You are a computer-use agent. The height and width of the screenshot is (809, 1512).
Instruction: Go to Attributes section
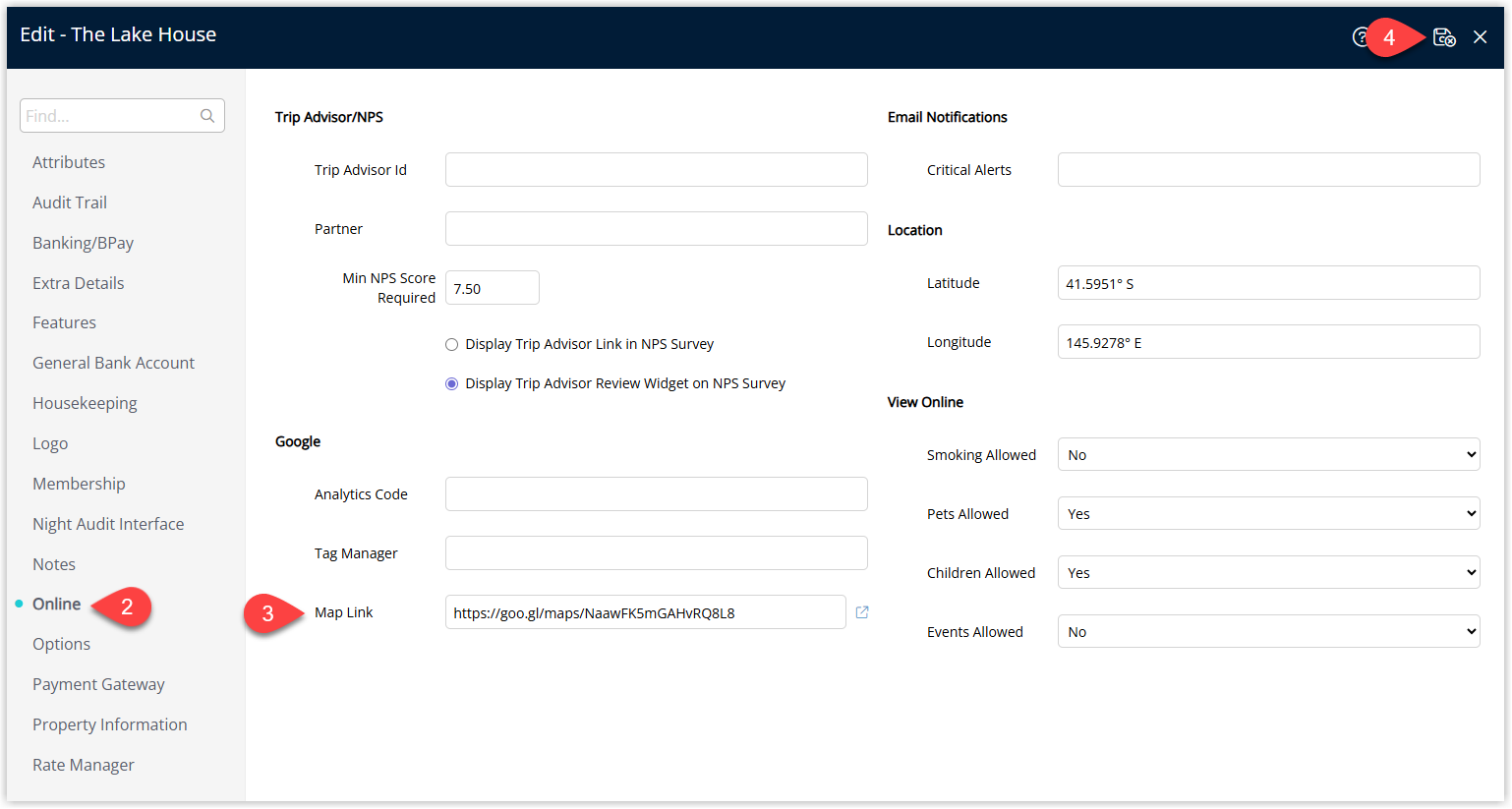click(69, 162)
